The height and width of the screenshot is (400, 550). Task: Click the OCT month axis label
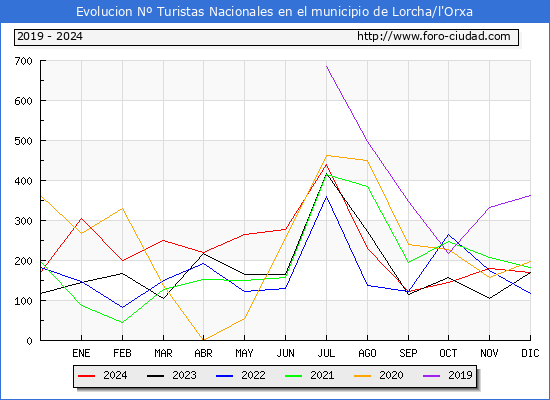(x=448, y=353)
